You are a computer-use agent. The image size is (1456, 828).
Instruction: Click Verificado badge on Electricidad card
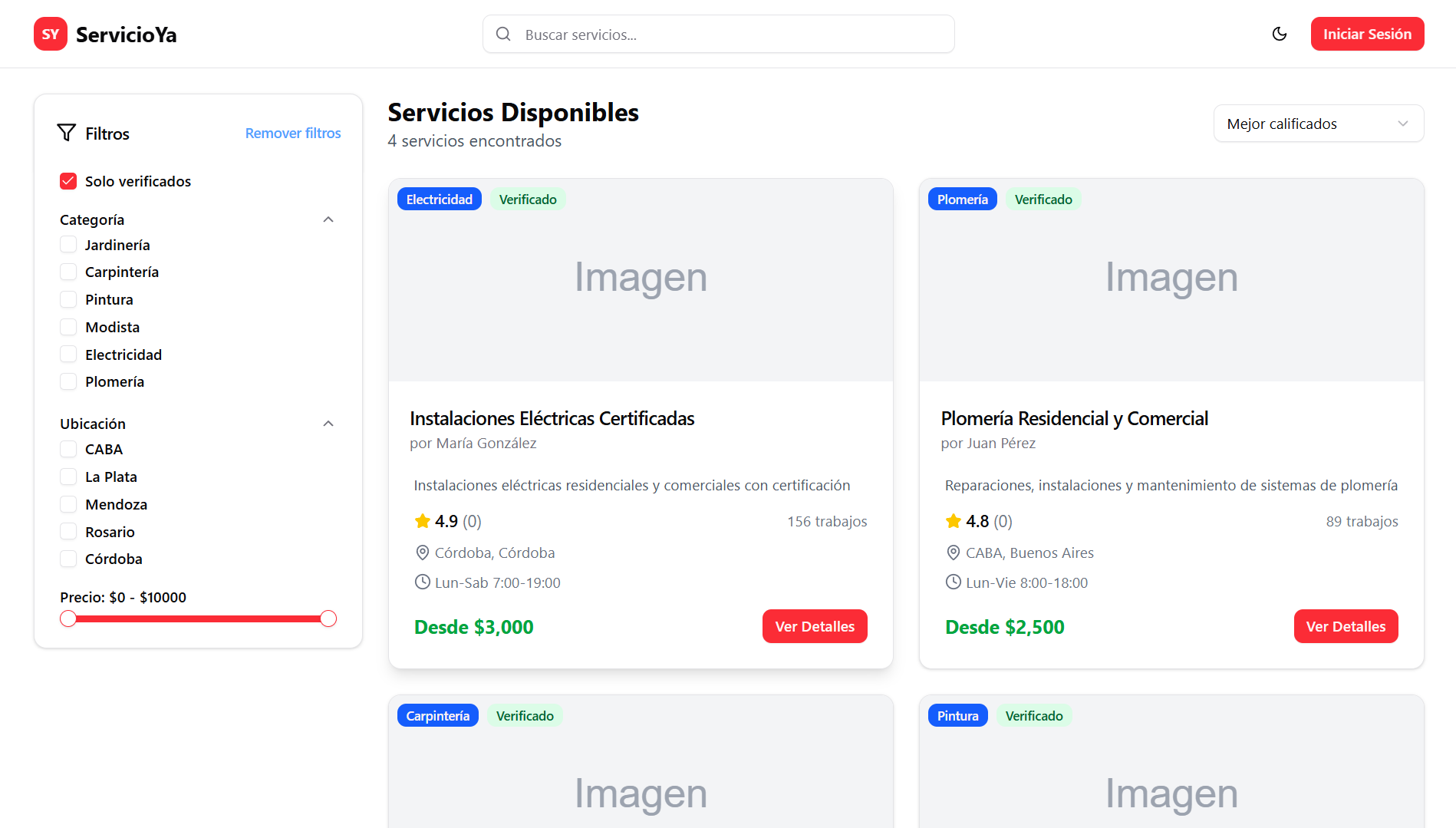pyautogui.click(x=528, y=199)
